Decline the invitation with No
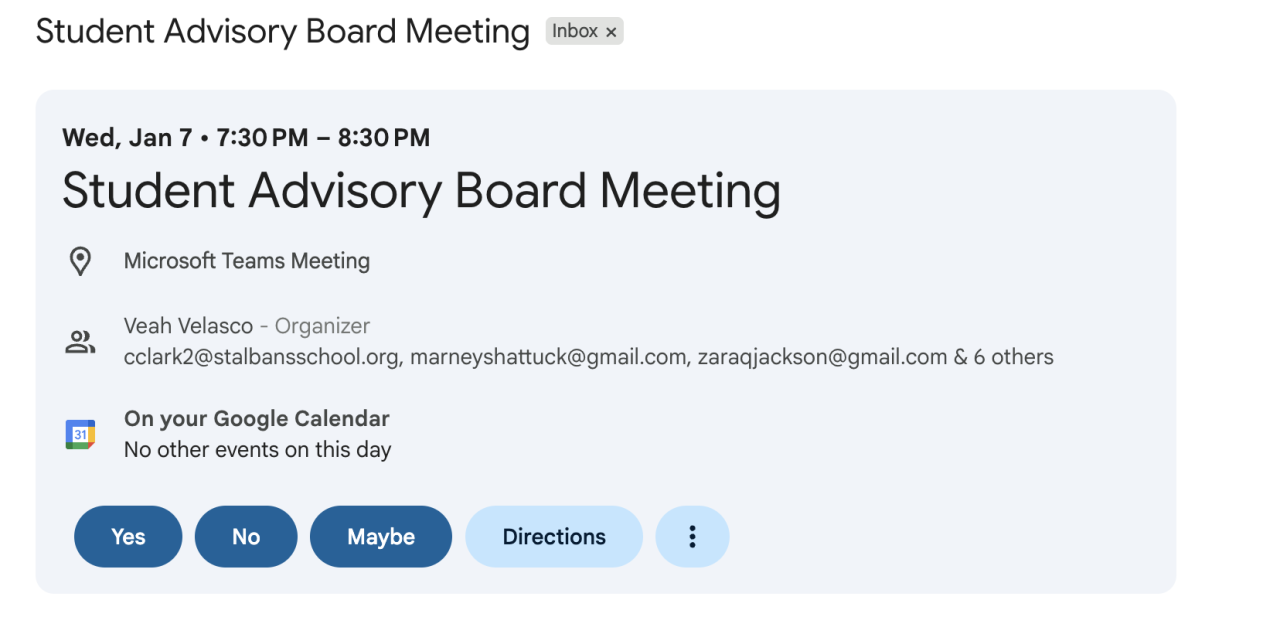 (x=246, y=537)
